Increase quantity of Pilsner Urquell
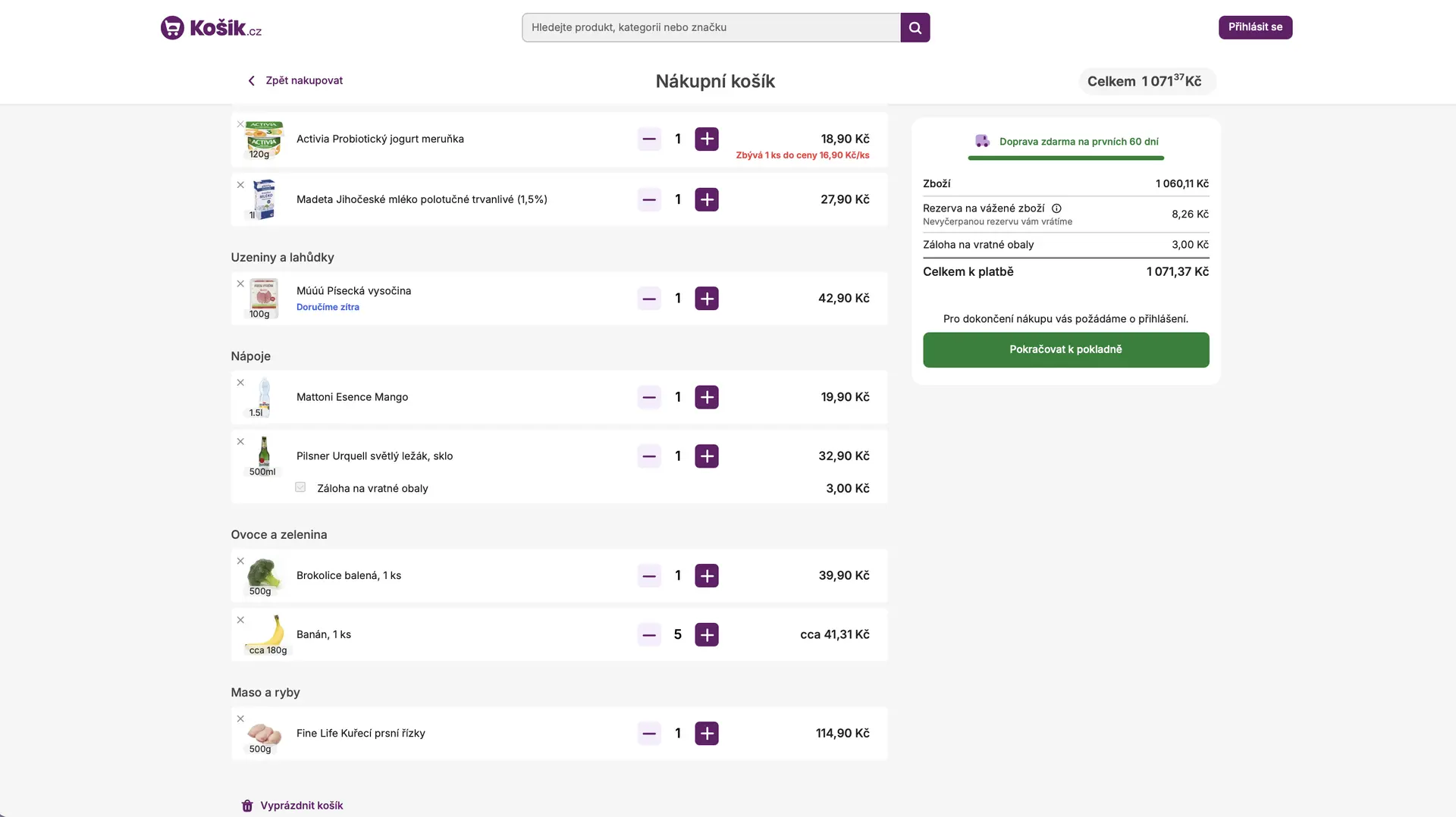This screenshot has height=817, width=1456. [707, 456]
